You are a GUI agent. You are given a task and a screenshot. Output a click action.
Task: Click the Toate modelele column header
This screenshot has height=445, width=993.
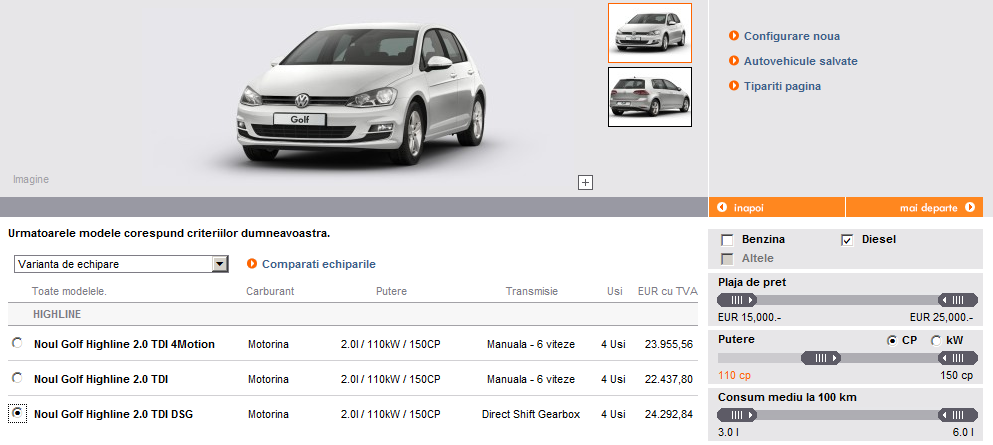(x=69, y=291)
